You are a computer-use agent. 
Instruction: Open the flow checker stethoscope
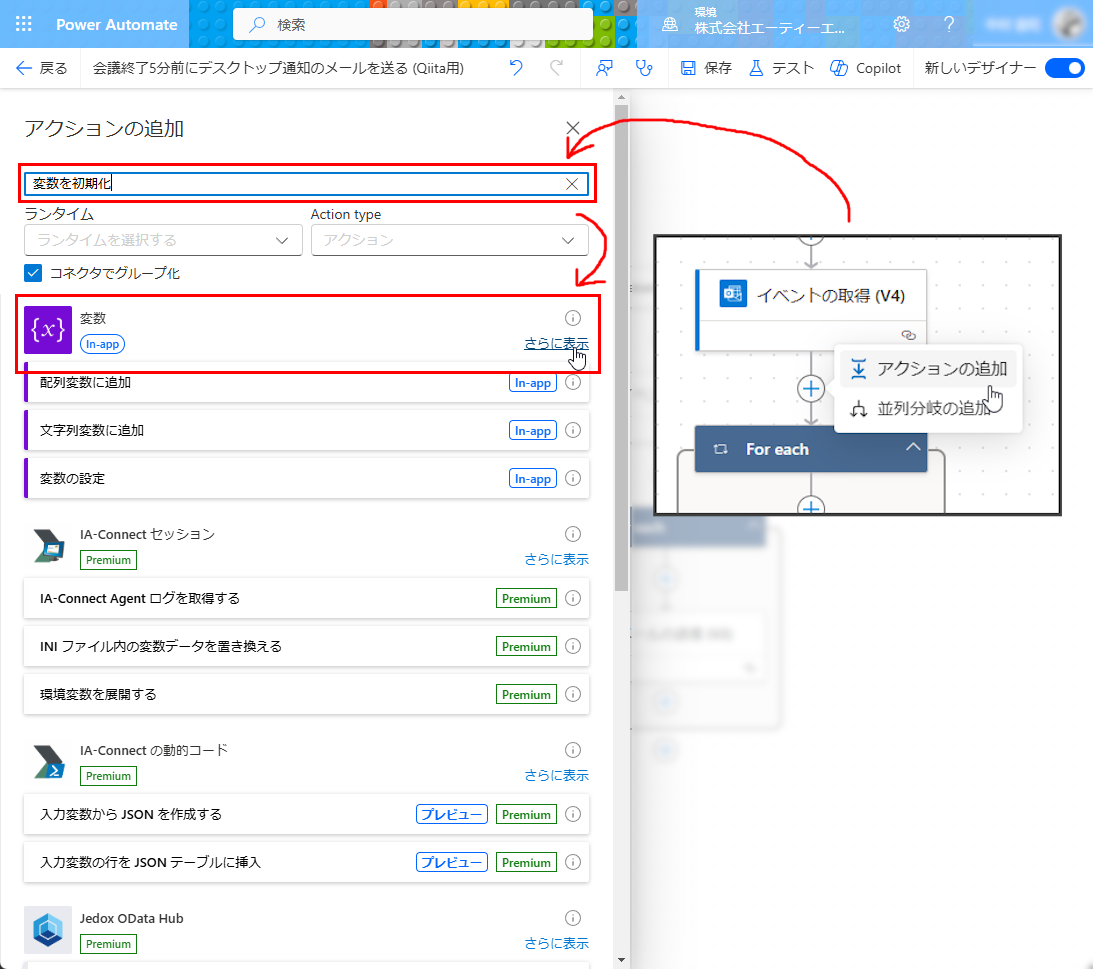(x=644, y=68)
